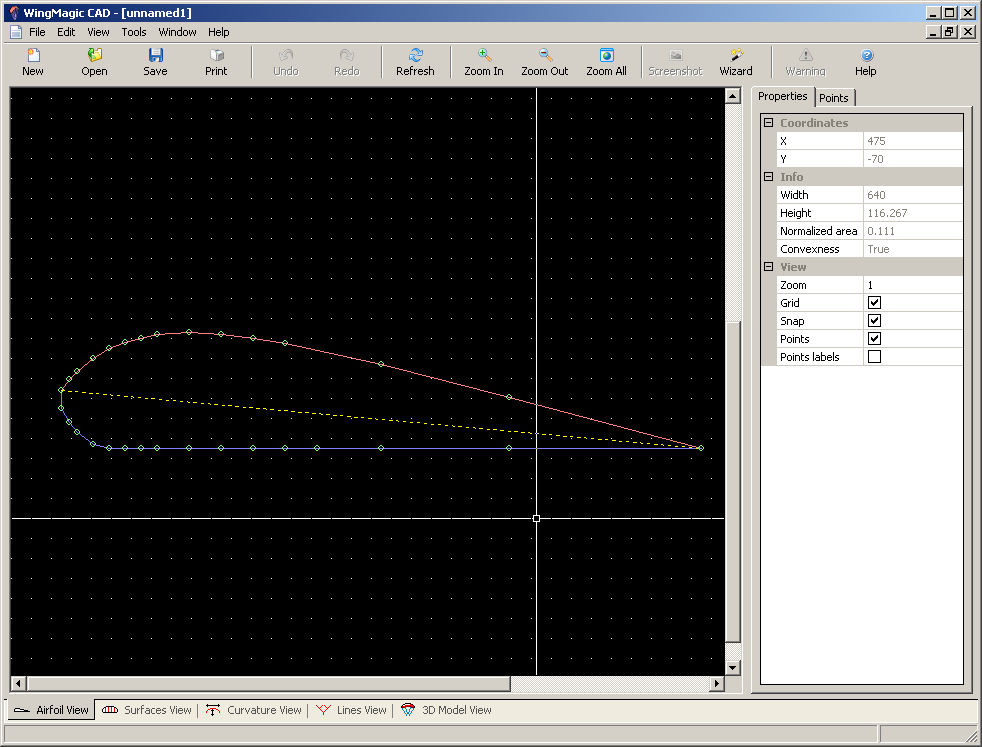The width and height of the screenshot is (982, 747).
Task: Click the Open file icon
Action: tap(95, 55)
